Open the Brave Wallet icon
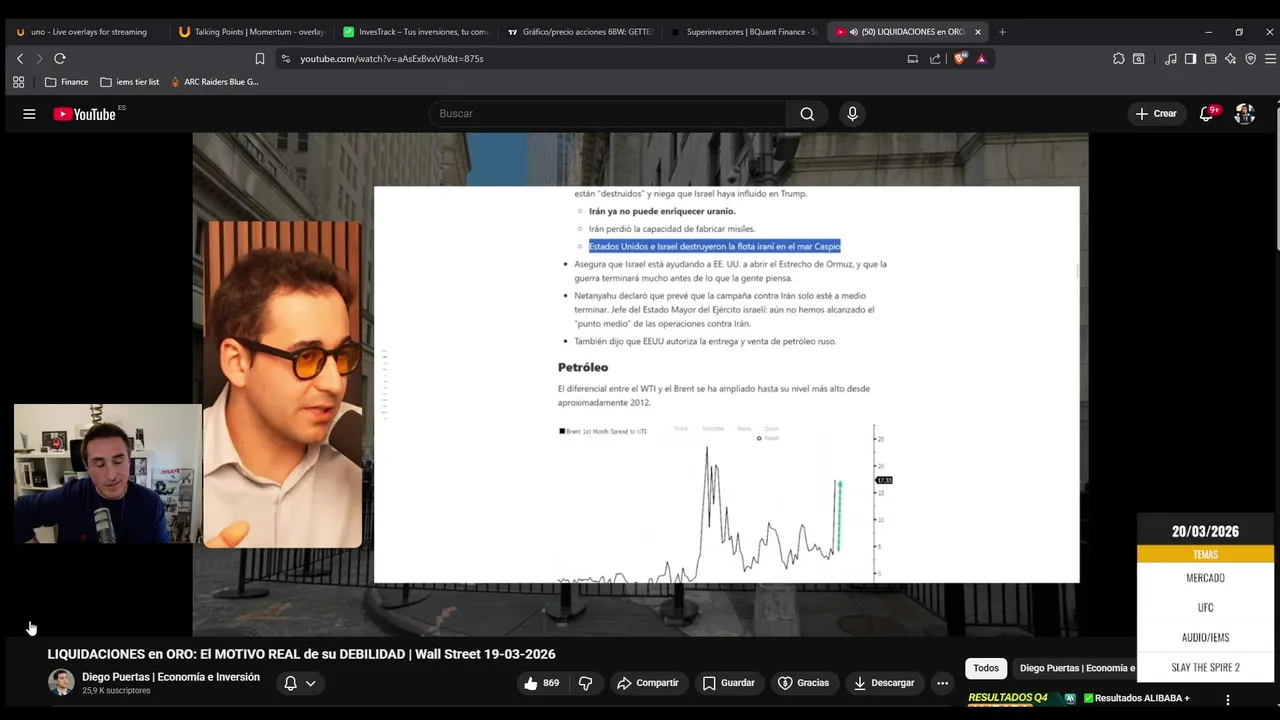 pyautogui.click(x=1210, y=59)
